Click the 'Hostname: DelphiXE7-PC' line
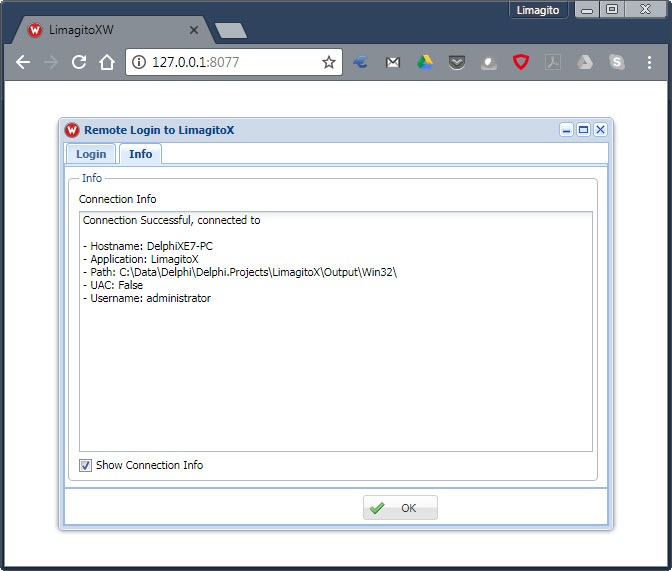Image resolution: width=672 pixels, height=571 pixels. [148, 246]
